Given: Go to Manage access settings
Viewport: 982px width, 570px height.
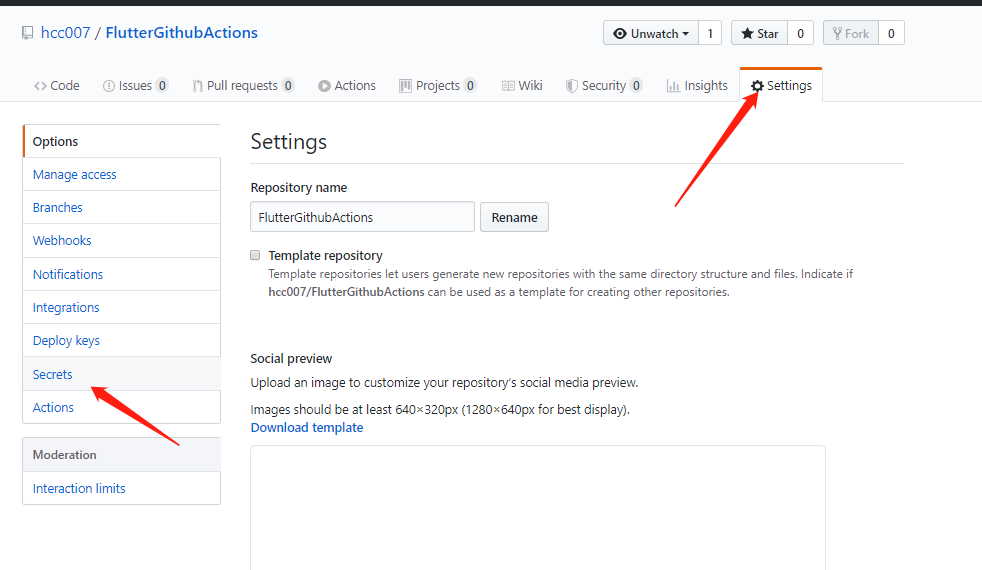Looking at the screenshot, I should pos(75,174).
